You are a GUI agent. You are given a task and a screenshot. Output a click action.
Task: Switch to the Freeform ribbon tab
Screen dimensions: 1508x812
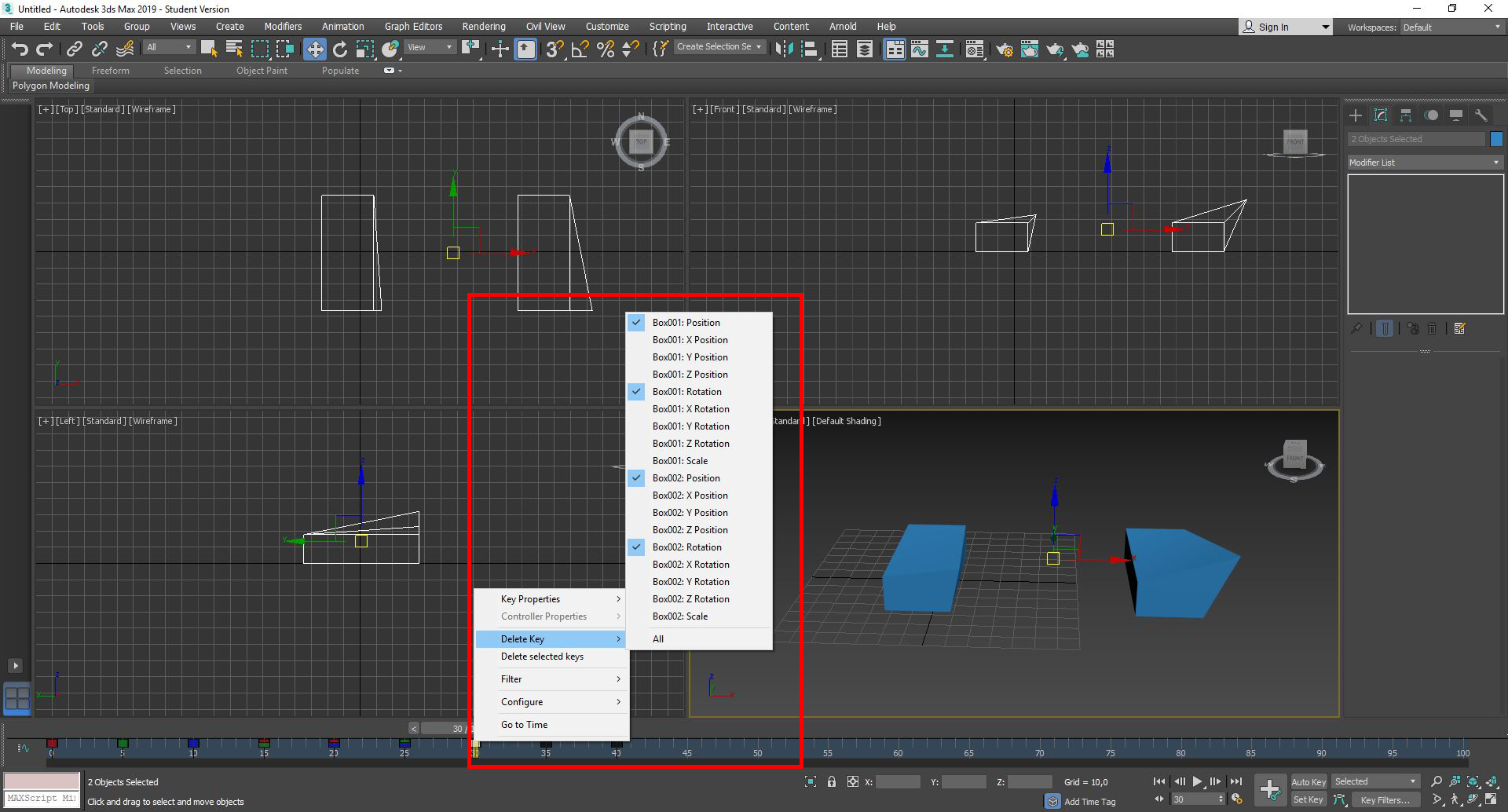pyautogui.click(x=110, y=70)
